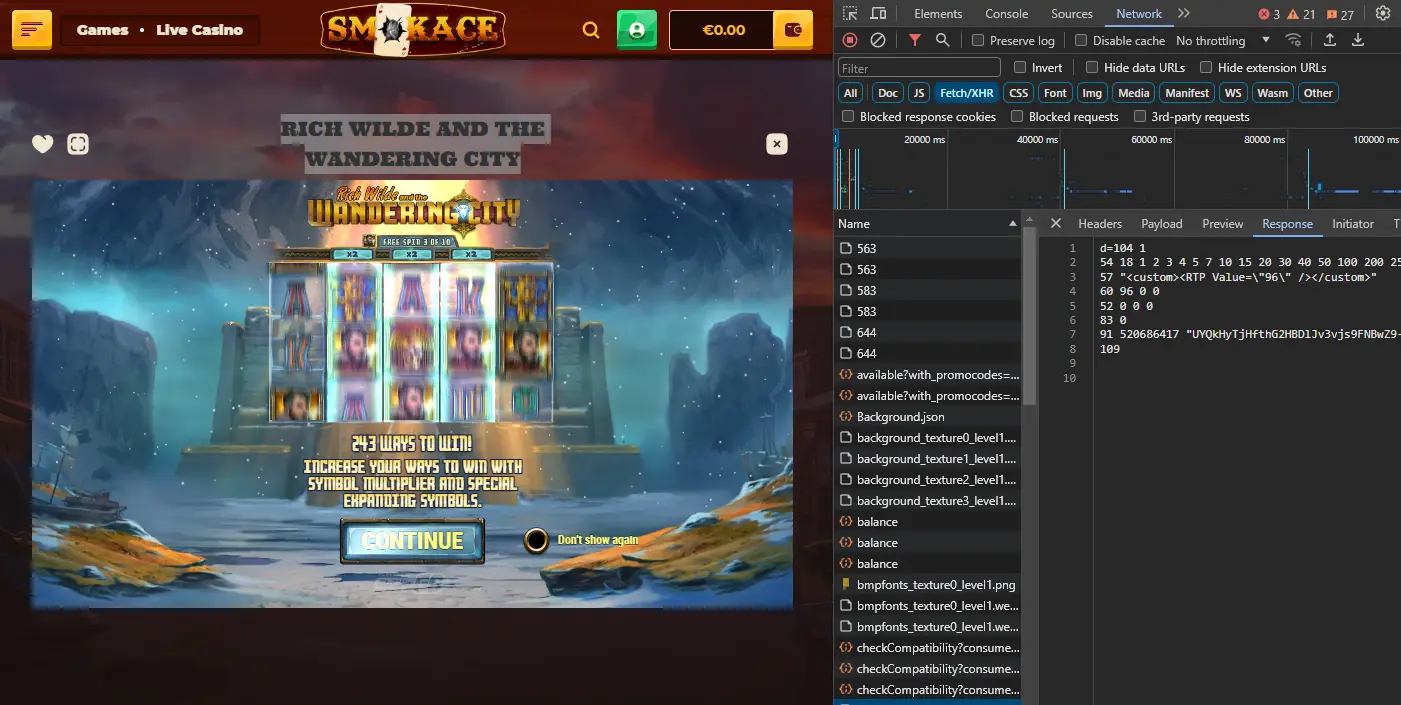Screen dimensions: 1401x705
Task: Switch to the Sources tab
Action: [1072, 14]
